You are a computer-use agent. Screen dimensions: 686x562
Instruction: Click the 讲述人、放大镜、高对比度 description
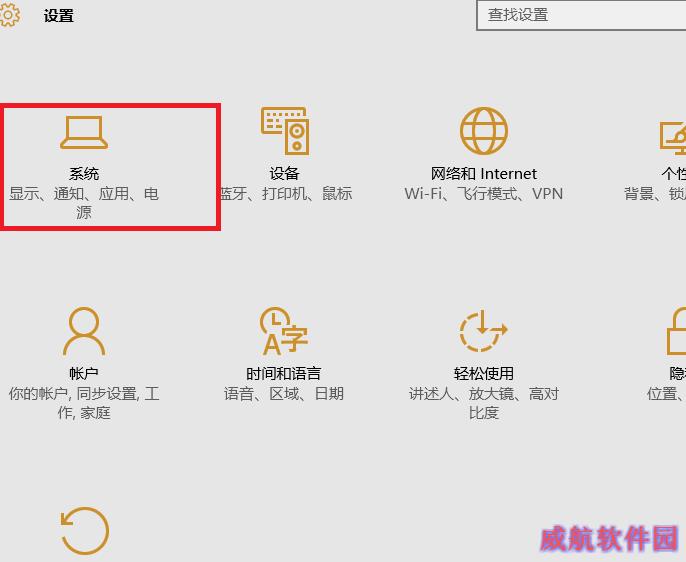tap(484, 403)
